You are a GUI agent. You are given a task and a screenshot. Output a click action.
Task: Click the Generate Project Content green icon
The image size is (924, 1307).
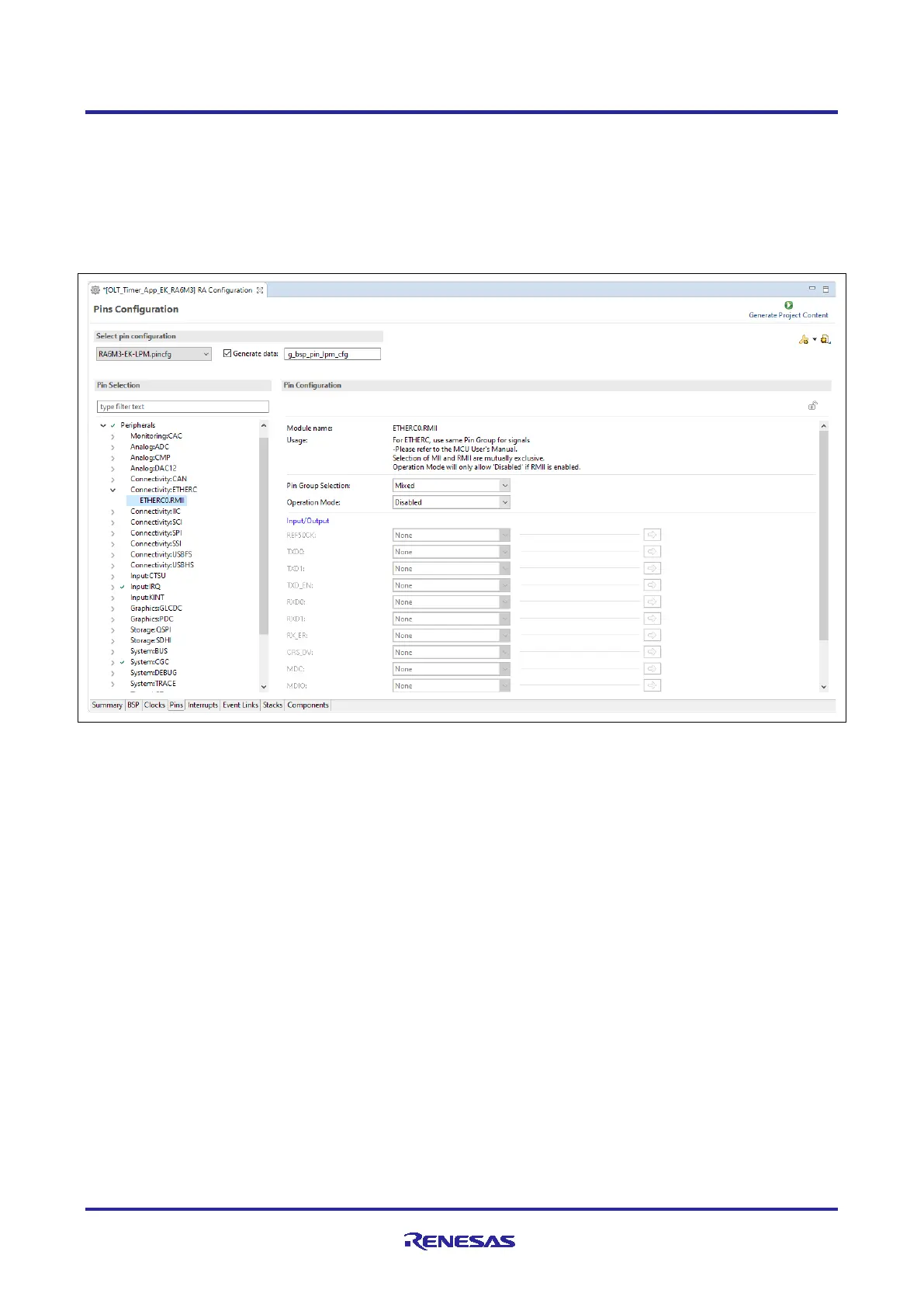pyautogui.click(x=788, y=305)
